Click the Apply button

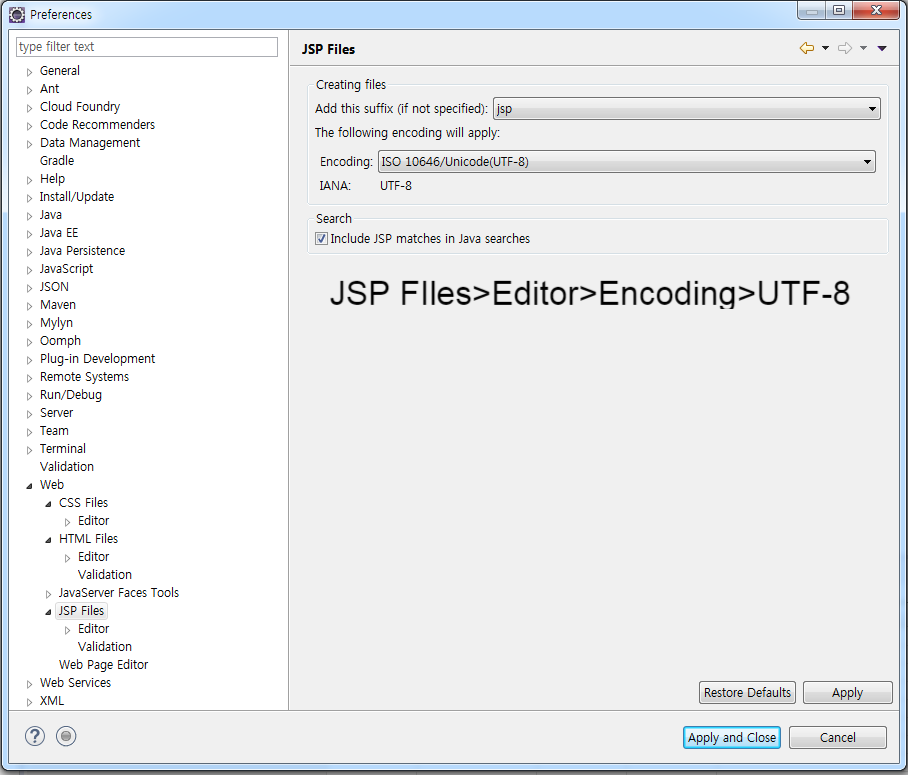point(847,693)
